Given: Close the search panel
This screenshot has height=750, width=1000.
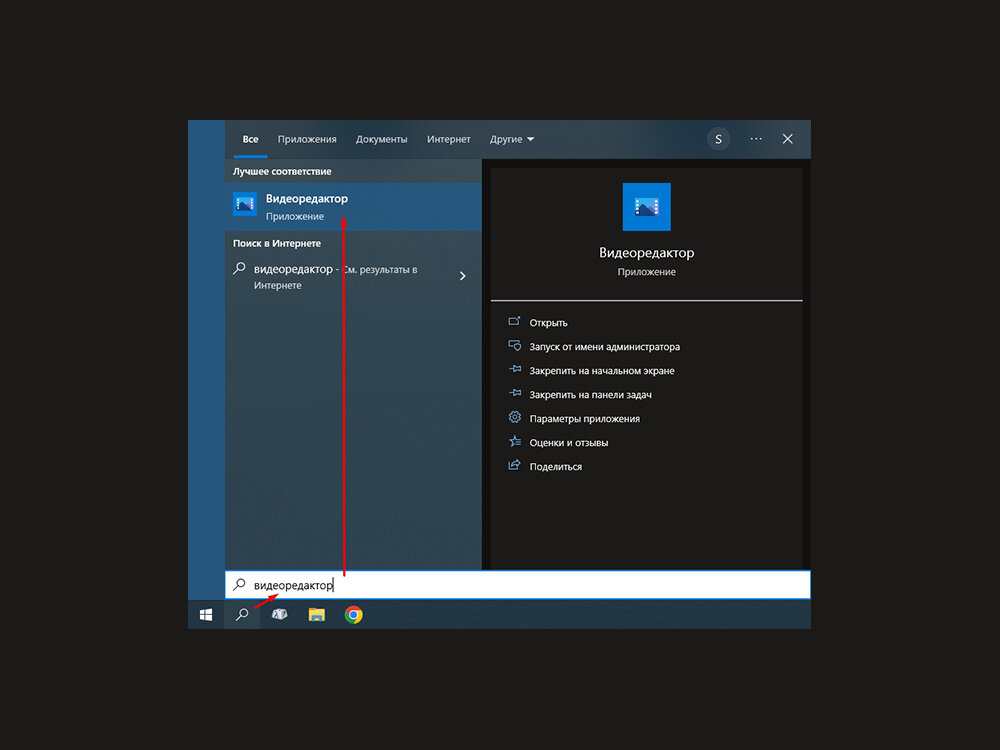Looking at the screenshot, I should coord(788,139).
